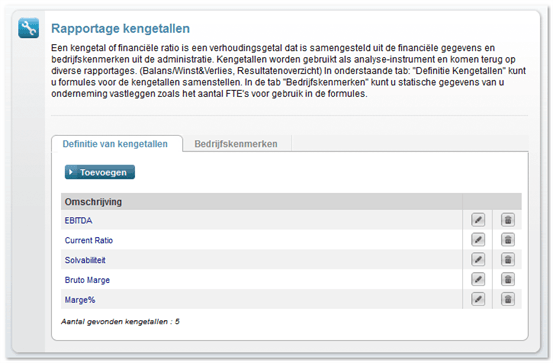
Task: Edit the Marge% row with the pencil icon
Action: click(478, 299)
